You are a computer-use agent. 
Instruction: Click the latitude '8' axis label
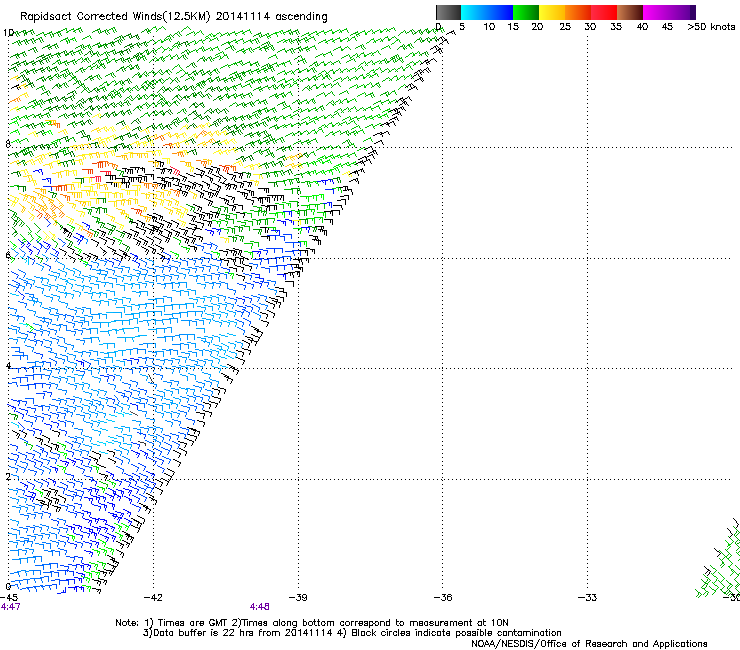pos(8,144)
